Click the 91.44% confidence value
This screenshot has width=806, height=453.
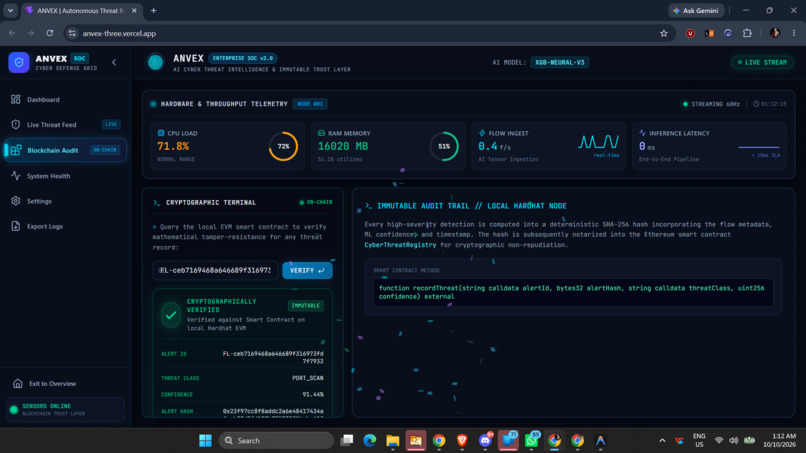313,394
